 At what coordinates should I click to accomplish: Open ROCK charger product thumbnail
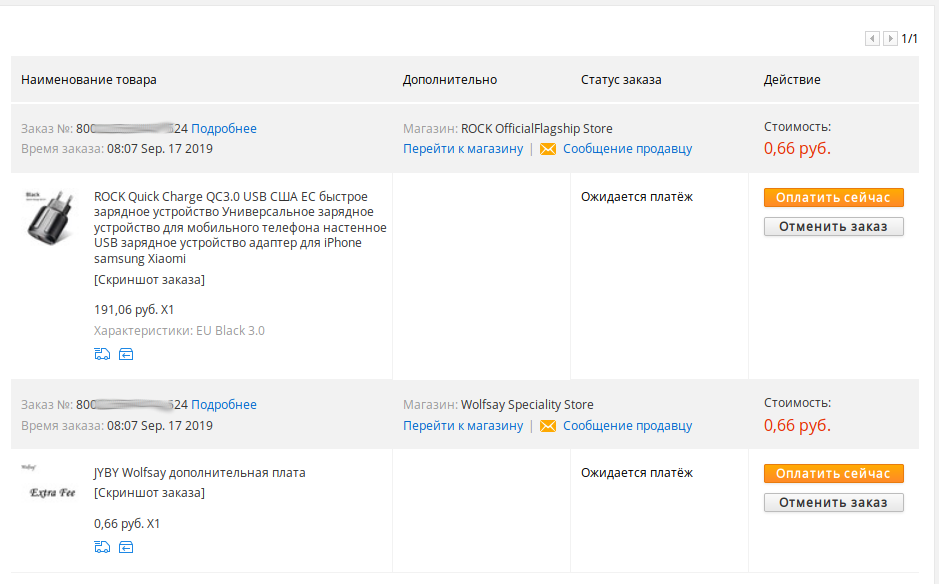pos(51,218)
